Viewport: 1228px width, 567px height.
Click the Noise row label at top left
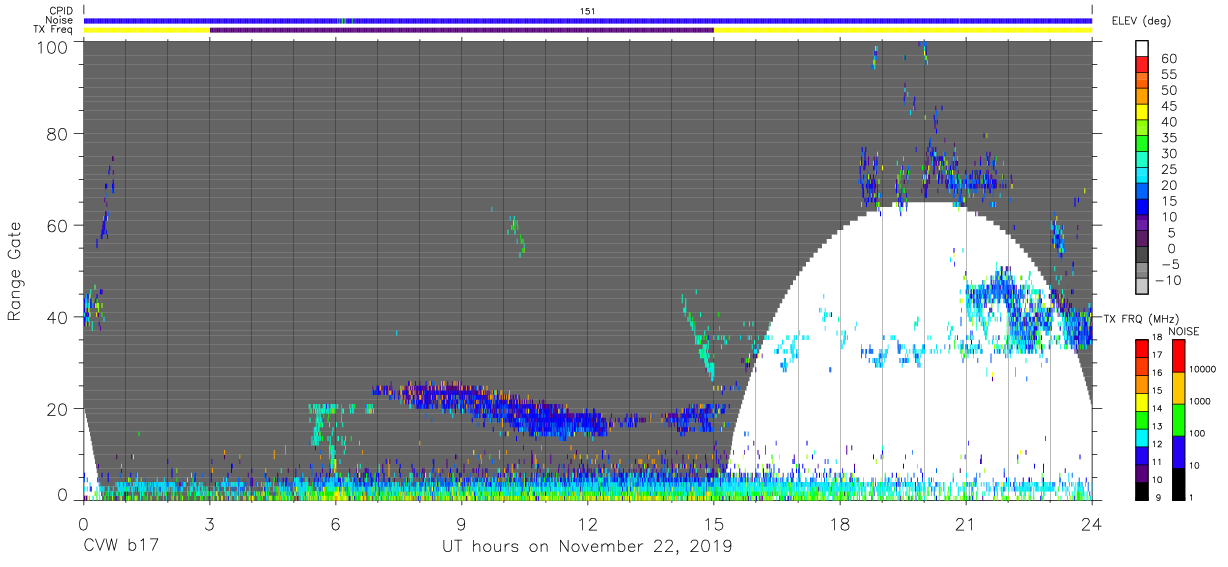click(61, 20)
